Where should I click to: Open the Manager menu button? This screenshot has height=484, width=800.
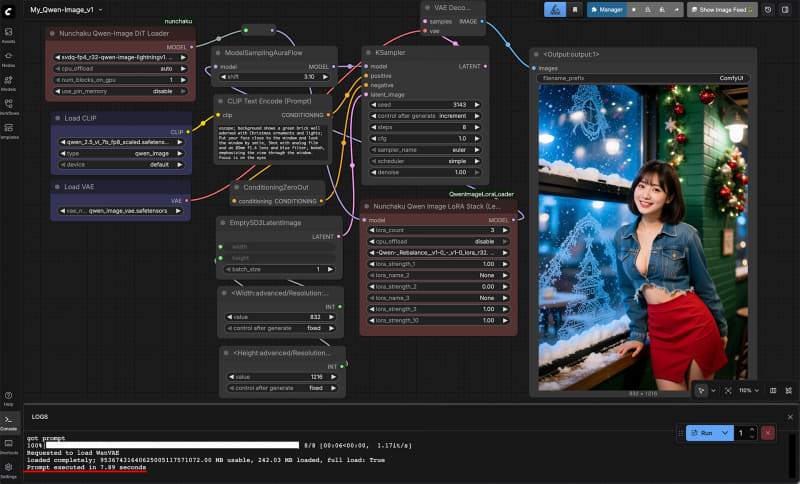[x=607, y=10]
